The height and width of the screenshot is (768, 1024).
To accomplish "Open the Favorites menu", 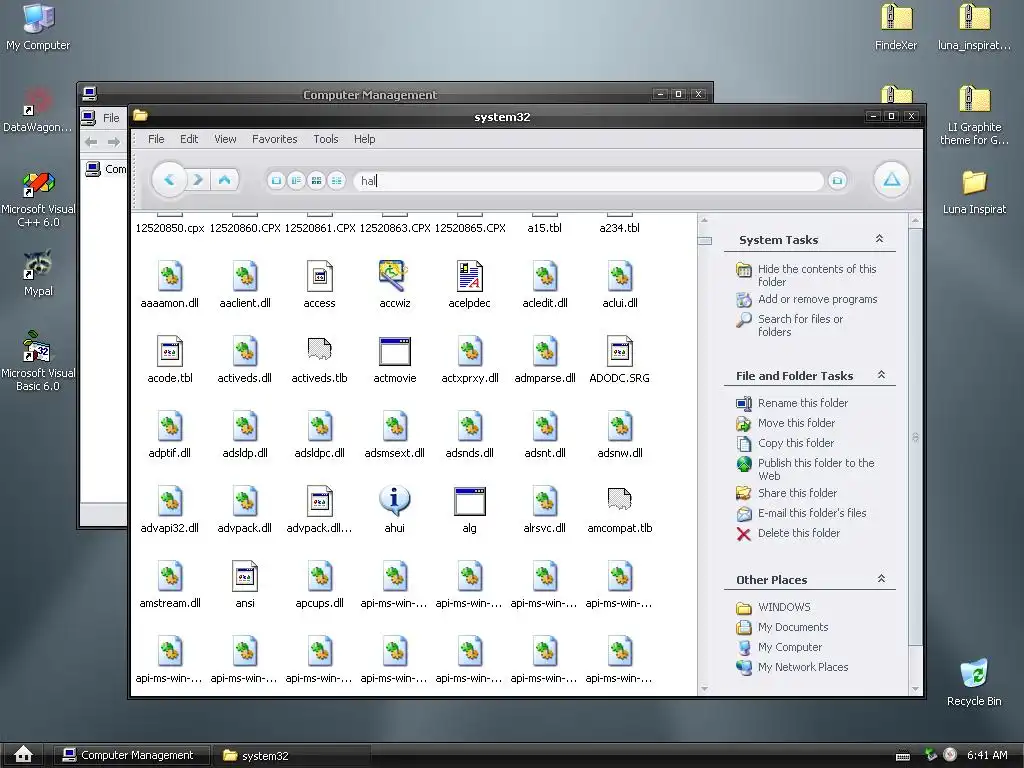I will coord(274,139).
